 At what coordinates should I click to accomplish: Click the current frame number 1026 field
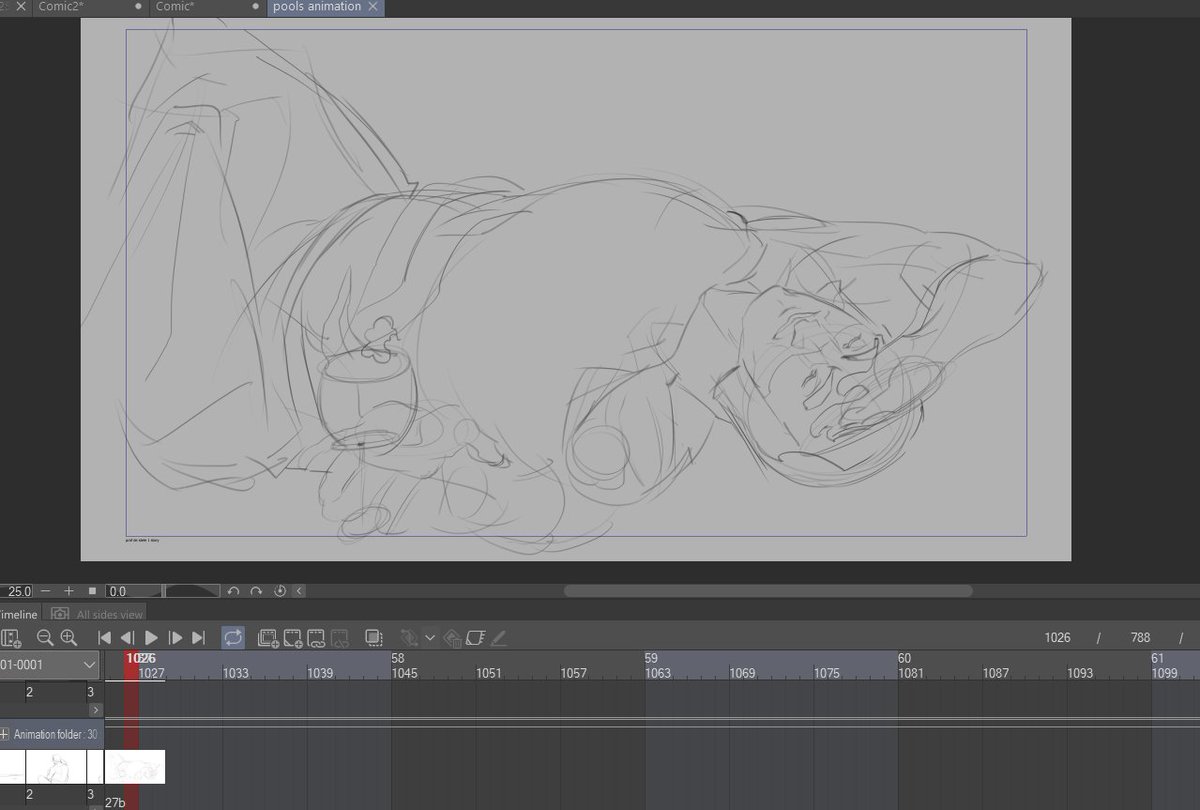[1057, 637]
